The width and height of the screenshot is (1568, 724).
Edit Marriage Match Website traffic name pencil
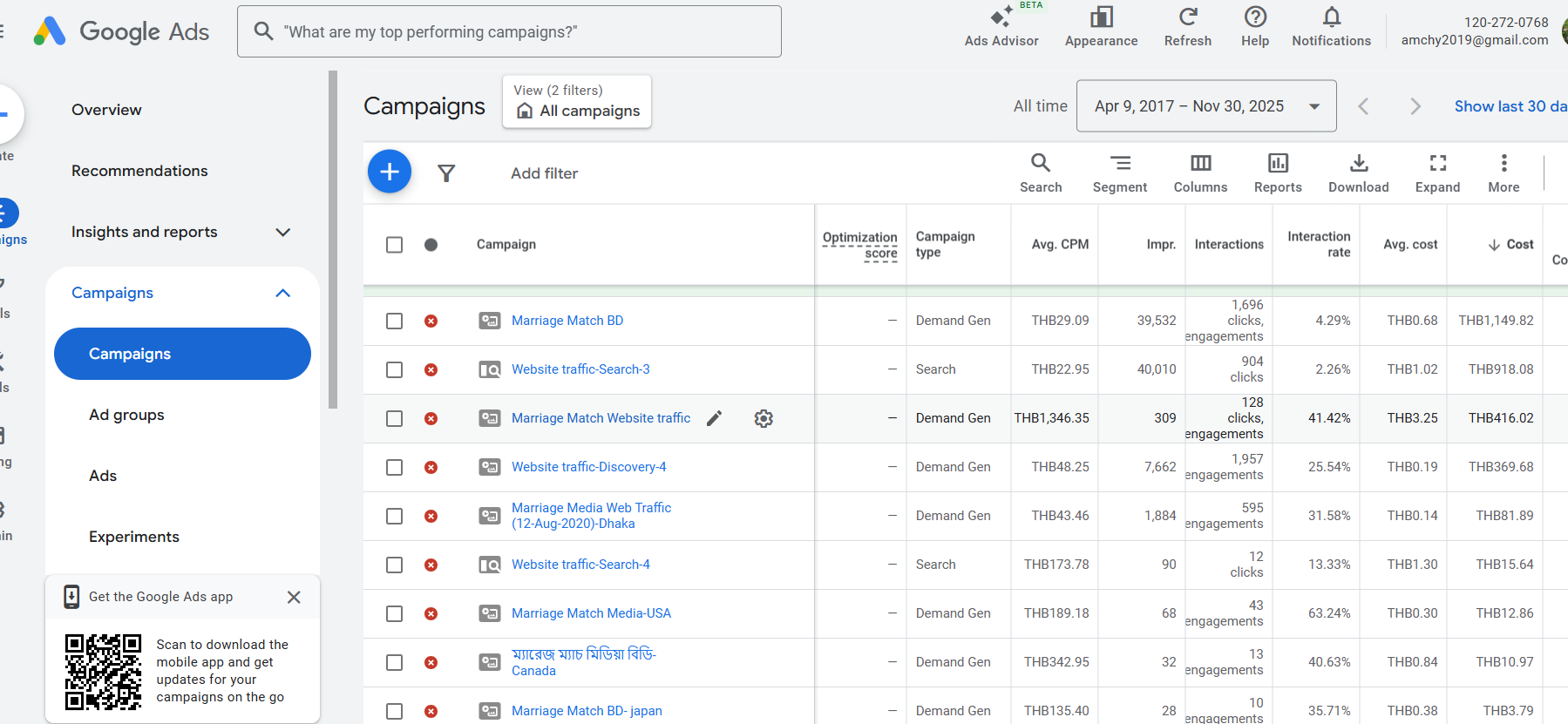[x=714, y=418]
